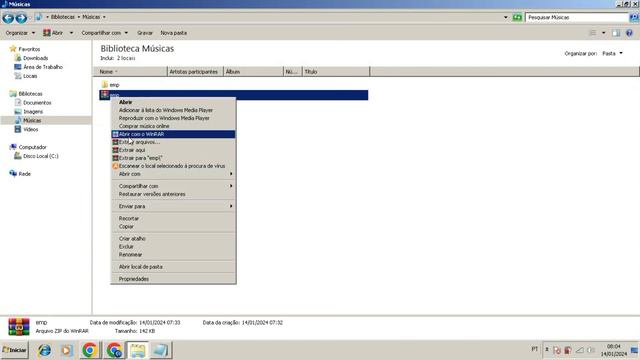Click the Favoritos star icon
The height and width of the screenshot is (360, 640).
(13, 49)
